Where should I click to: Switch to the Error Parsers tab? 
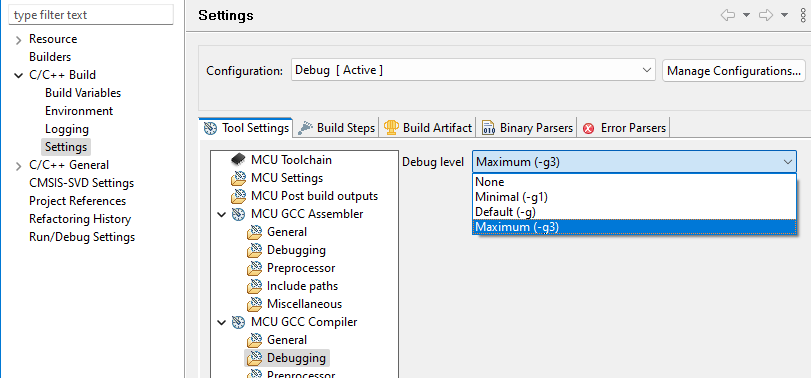click(624, 128)
